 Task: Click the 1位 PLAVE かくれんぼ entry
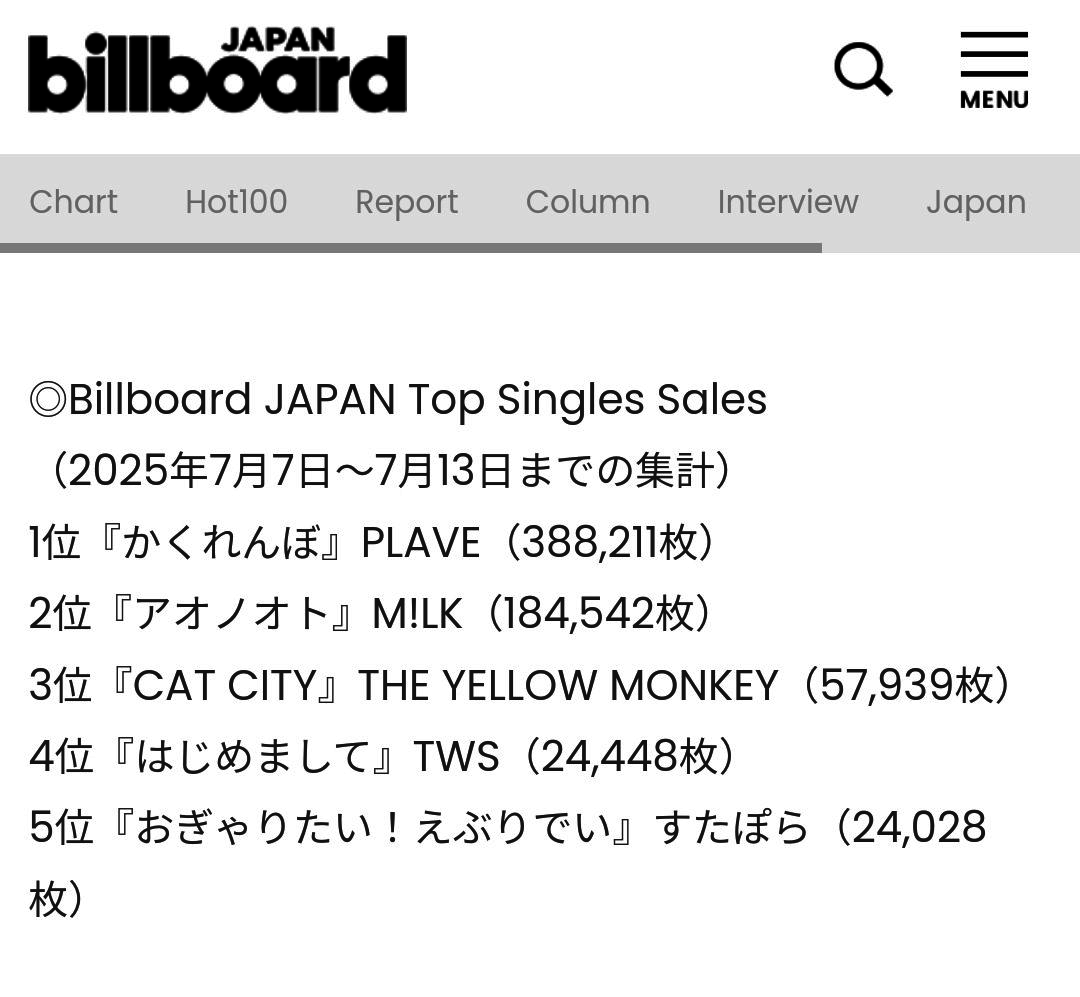click(372, 542)
